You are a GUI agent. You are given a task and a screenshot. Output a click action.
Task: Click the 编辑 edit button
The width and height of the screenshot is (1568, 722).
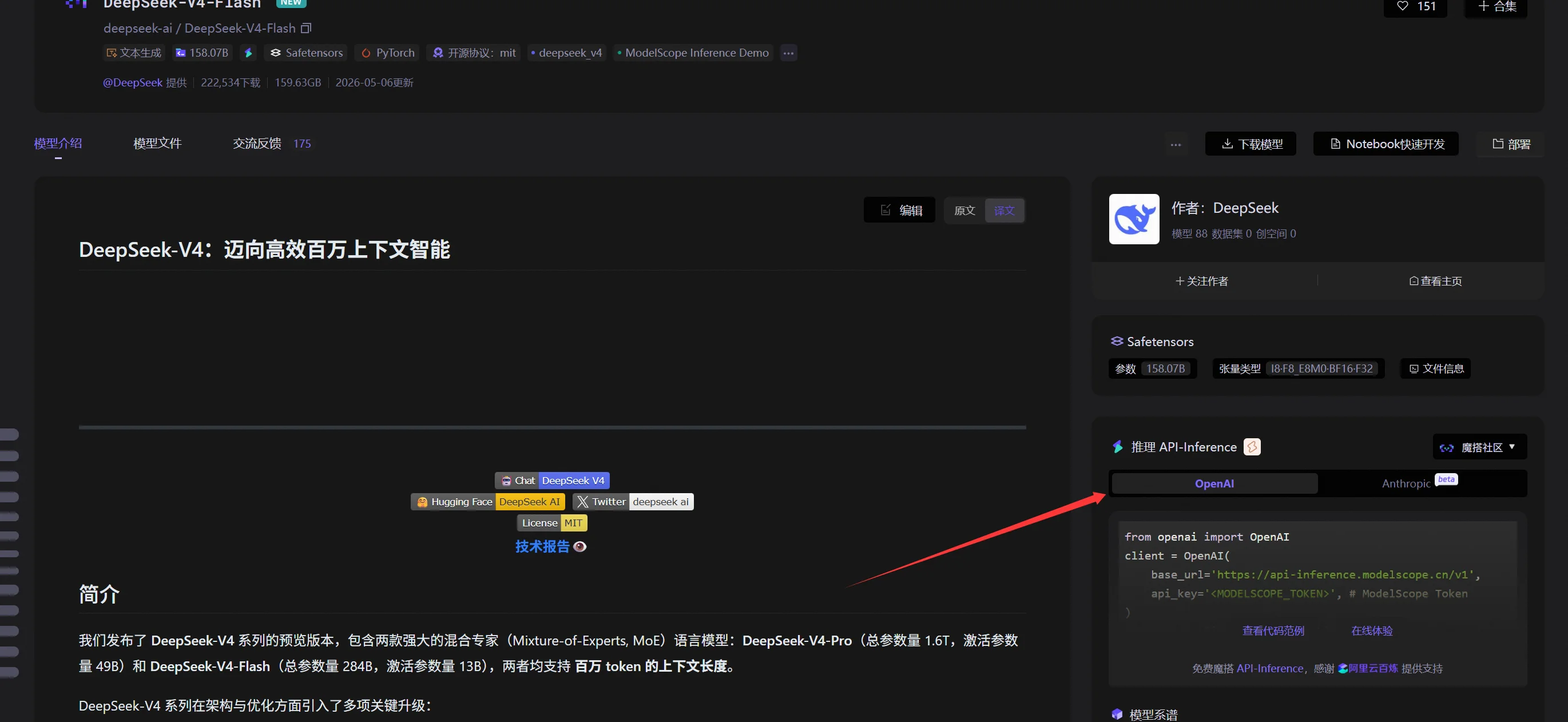click(899, 211)
